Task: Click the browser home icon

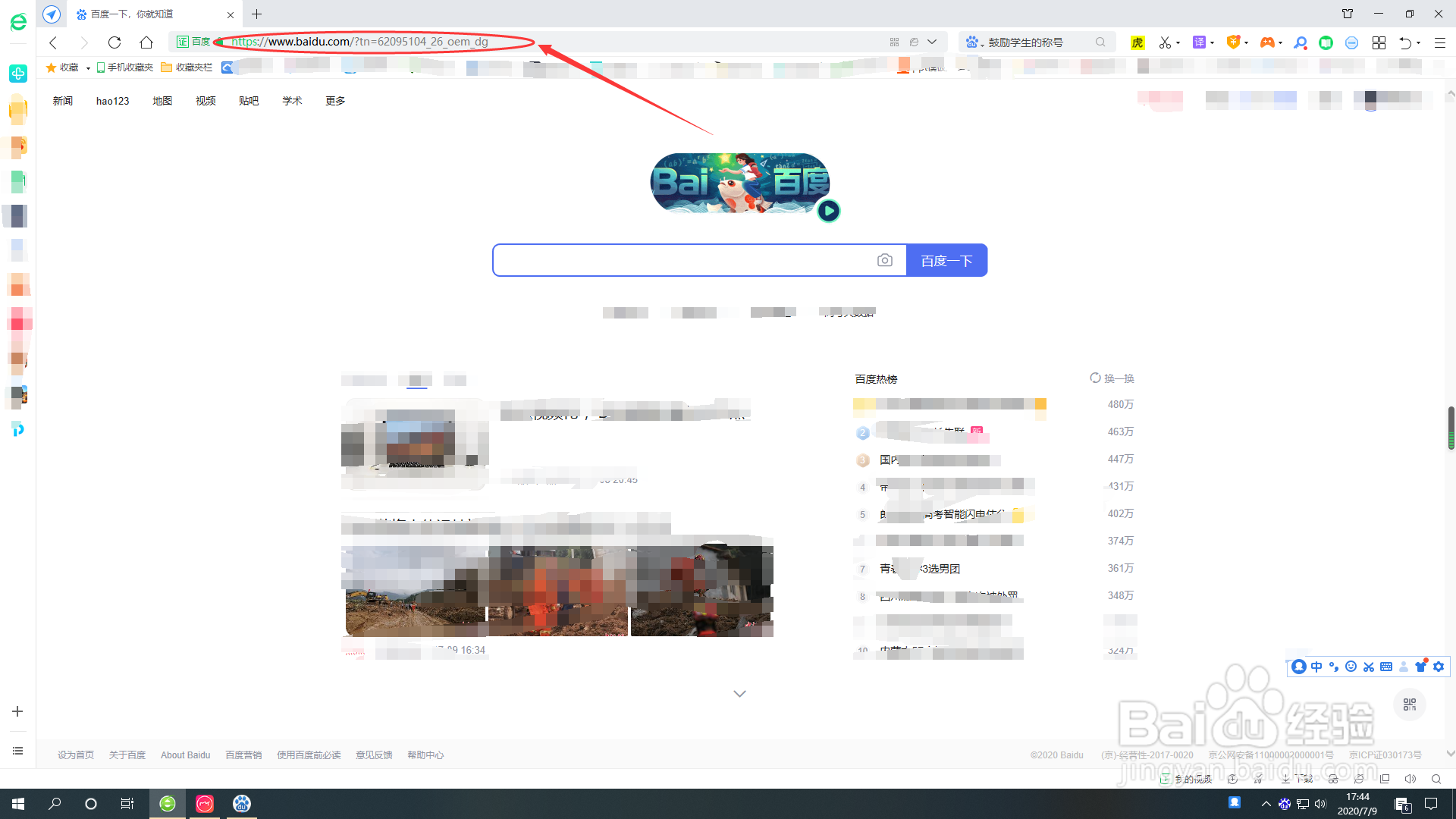Action: (146, 42)
